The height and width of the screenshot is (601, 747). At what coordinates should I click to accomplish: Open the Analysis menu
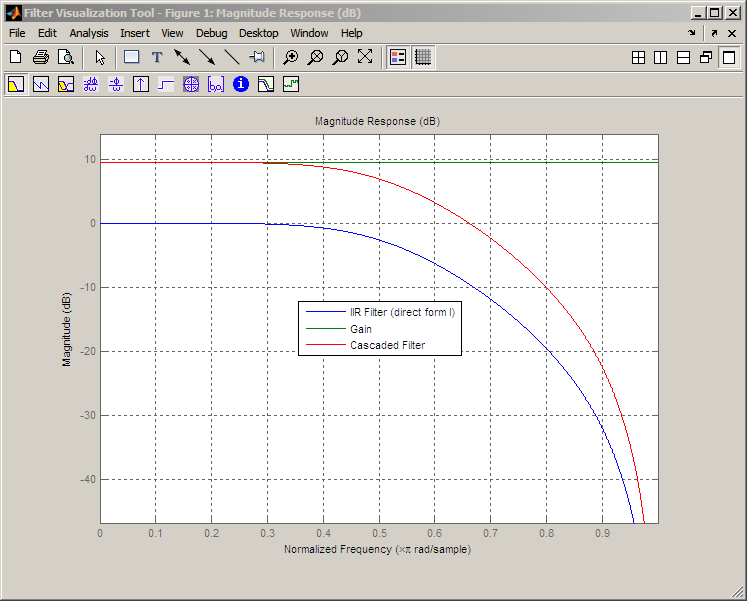89,33
